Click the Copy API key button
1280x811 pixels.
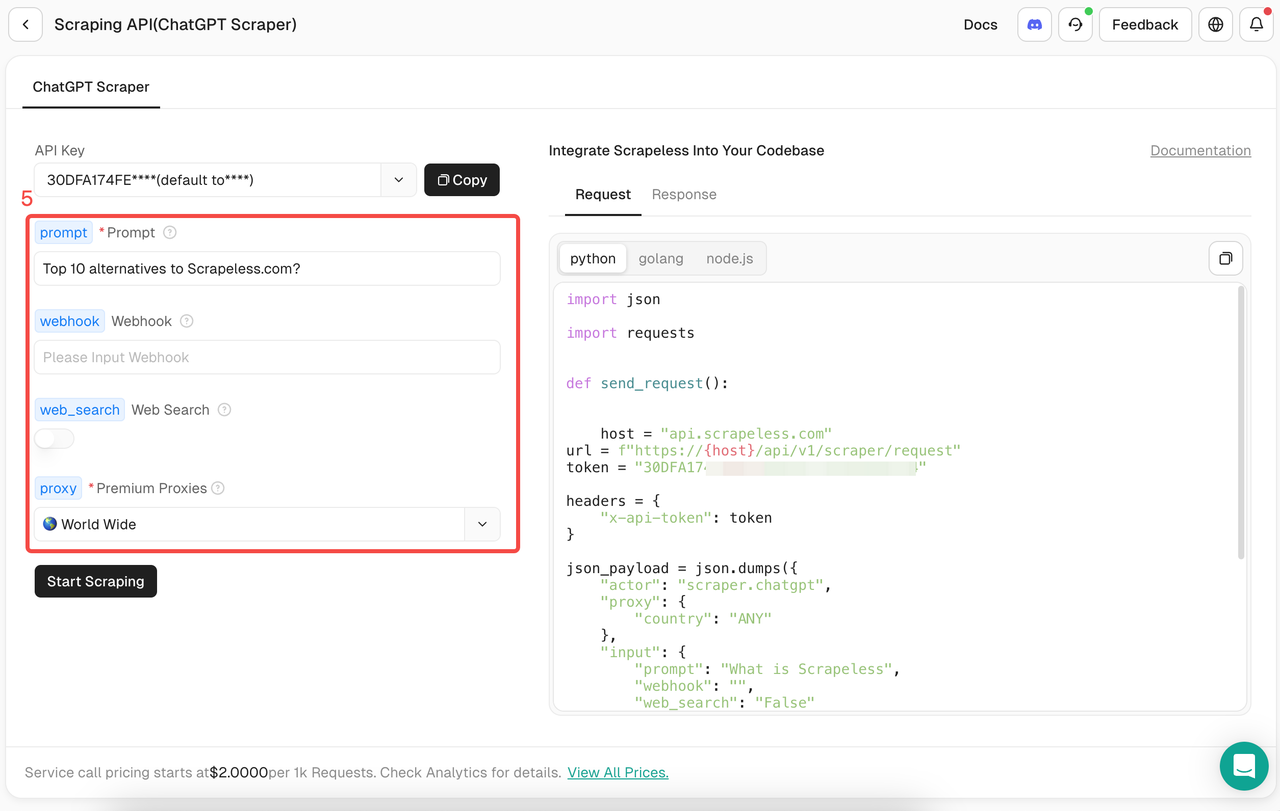pos(462,180)
